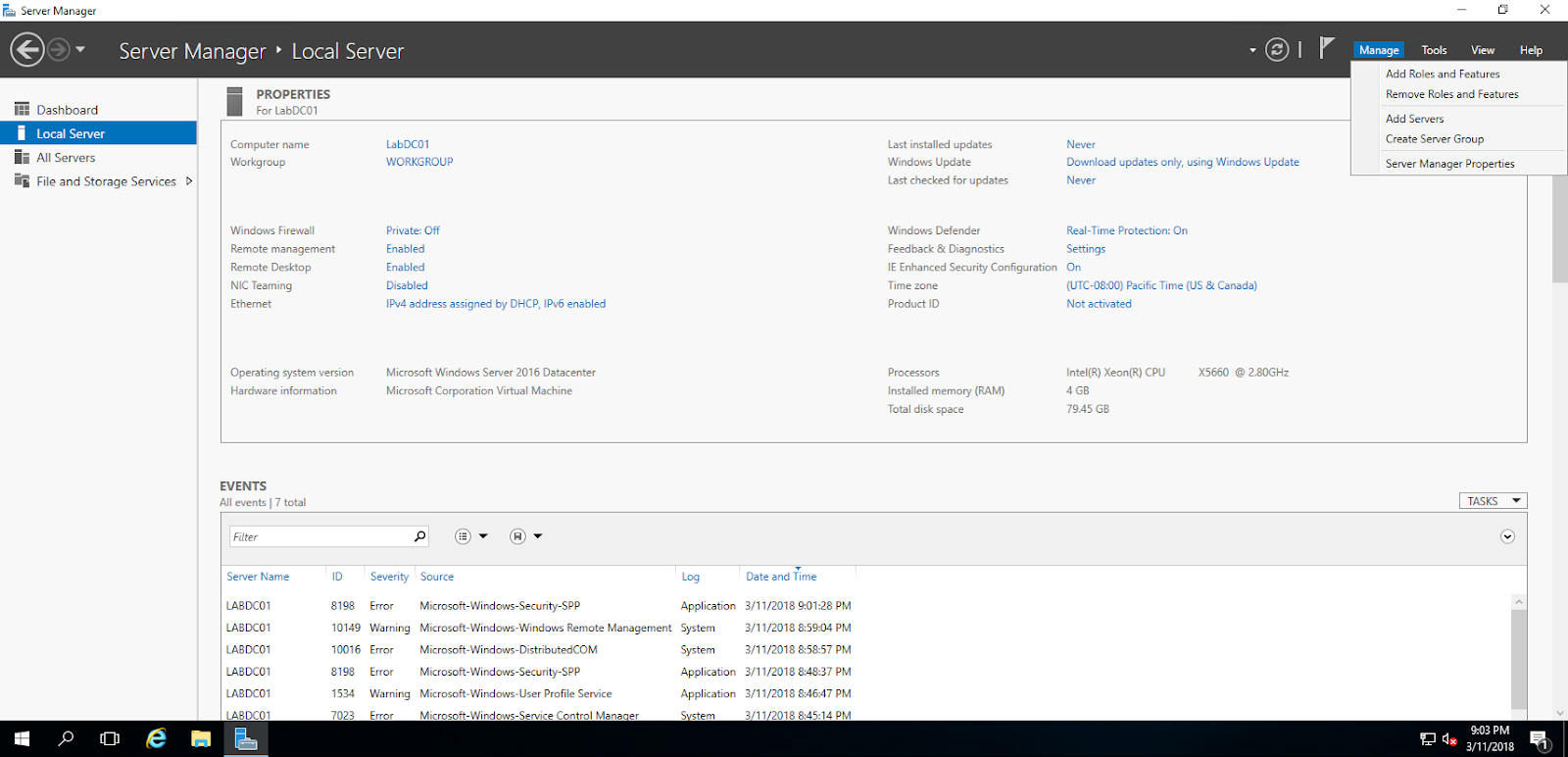Click Remote Desktop Enabled link
1568x757 pixels.
[406, 267]
